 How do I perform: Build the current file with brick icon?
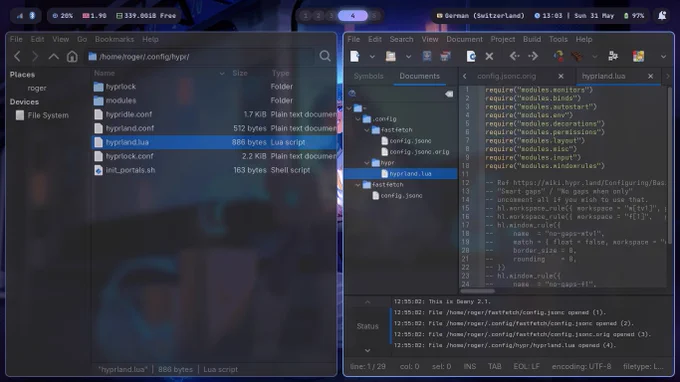click(x=577, y=56)
